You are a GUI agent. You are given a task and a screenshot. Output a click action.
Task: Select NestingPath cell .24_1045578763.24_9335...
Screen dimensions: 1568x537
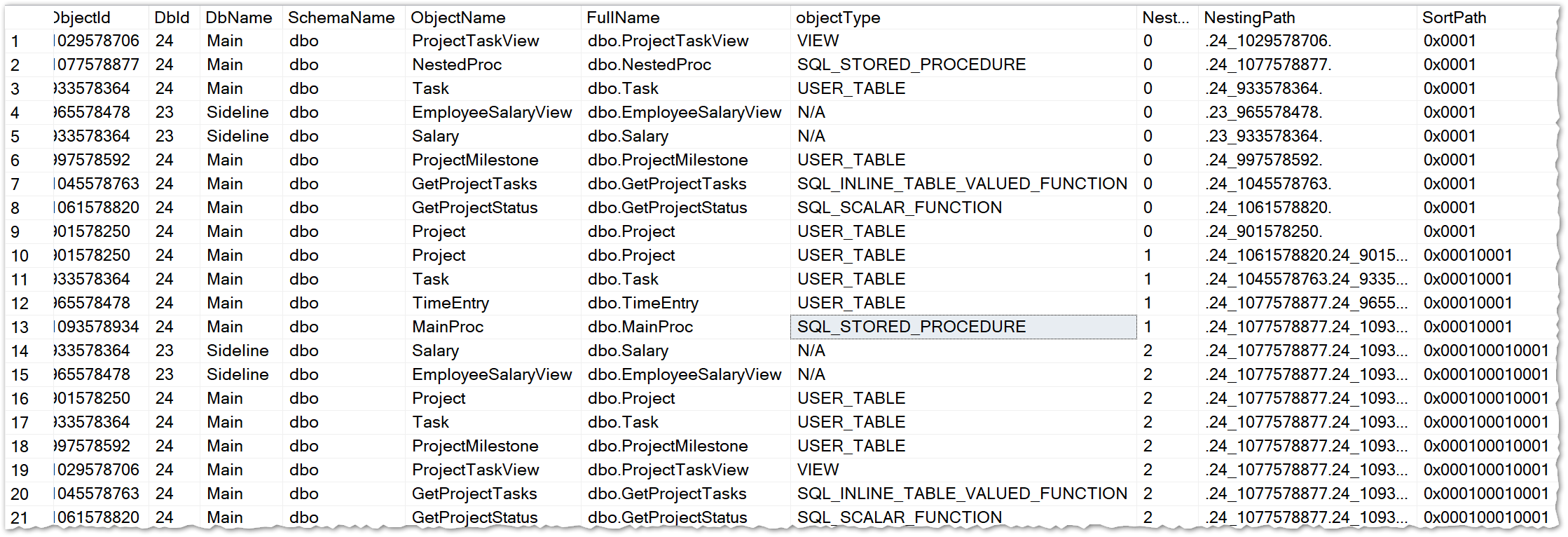click(1307, 279)
